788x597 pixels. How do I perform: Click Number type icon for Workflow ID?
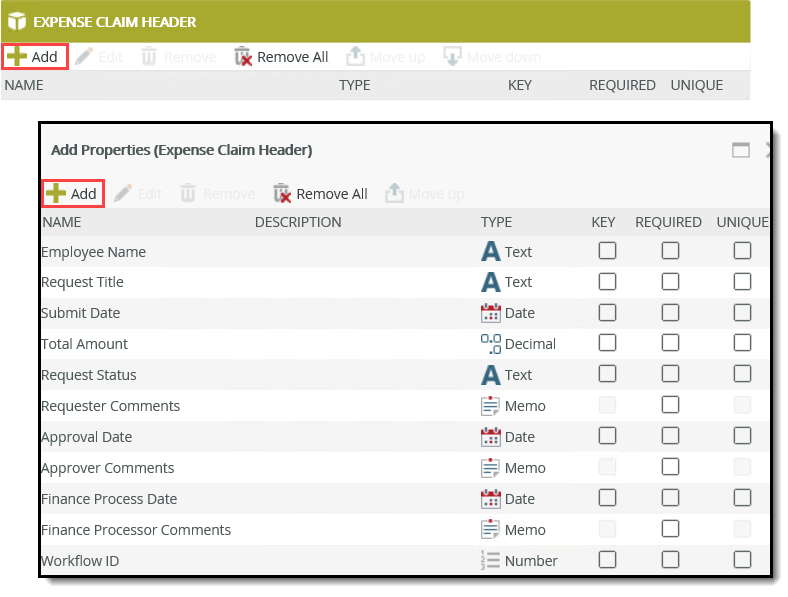coord(490,560)
